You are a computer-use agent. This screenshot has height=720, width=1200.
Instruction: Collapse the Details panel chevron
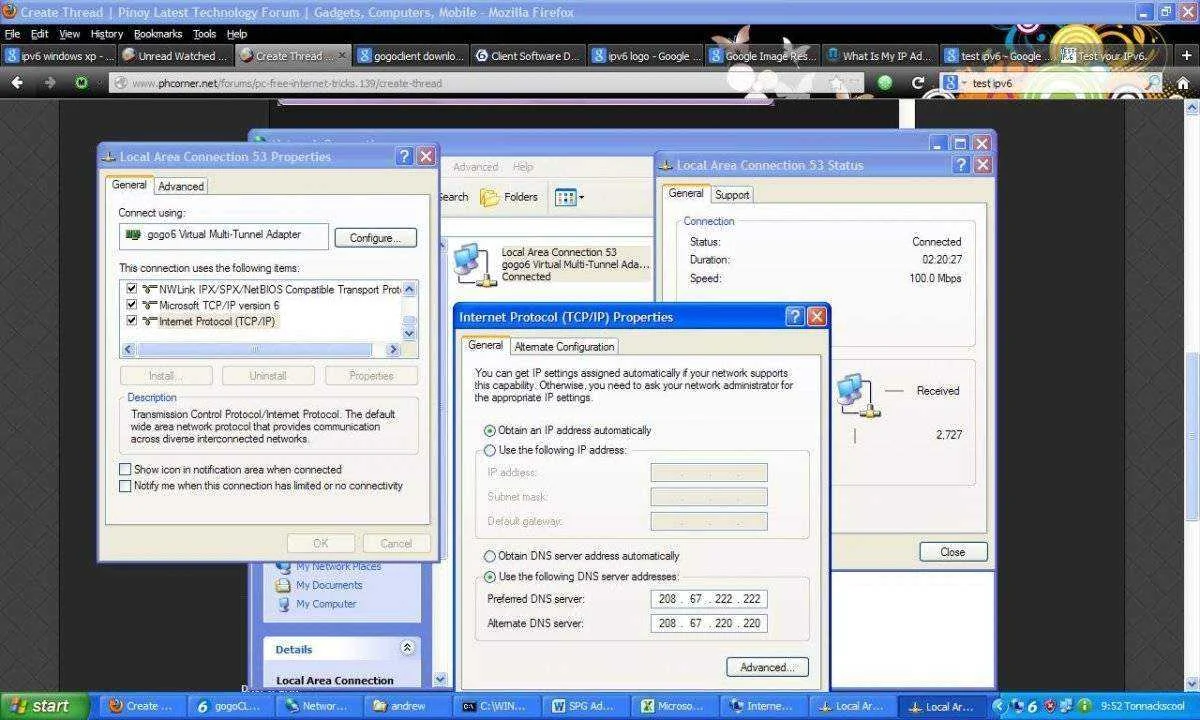coord(407,648)
